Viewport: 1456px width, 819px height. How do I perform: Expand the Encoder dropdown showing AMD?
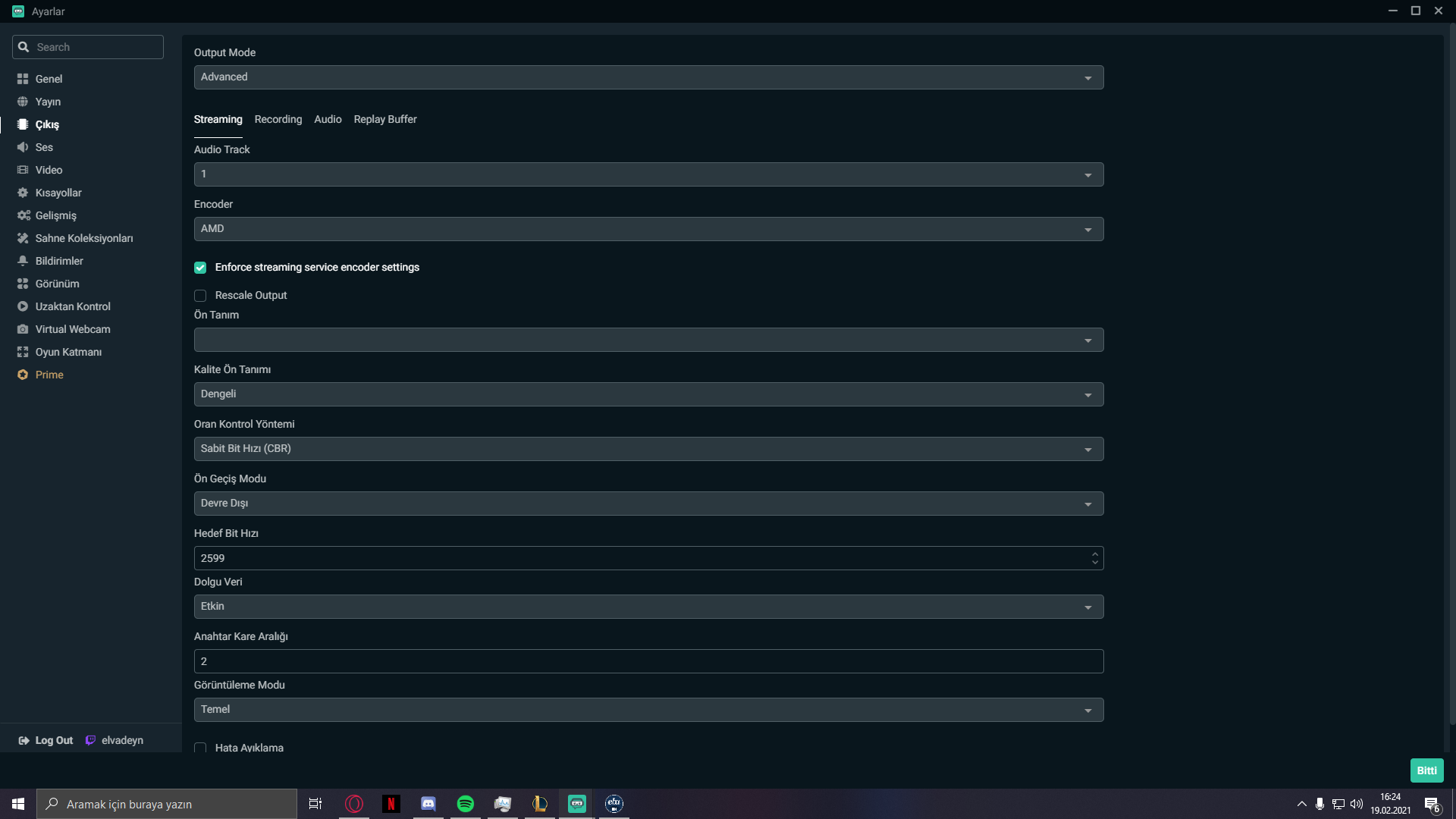[x=648, y=229]
